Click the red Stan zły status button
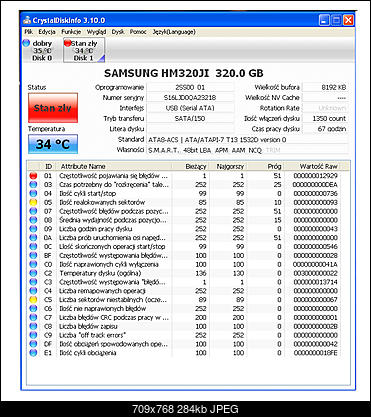 53,108
